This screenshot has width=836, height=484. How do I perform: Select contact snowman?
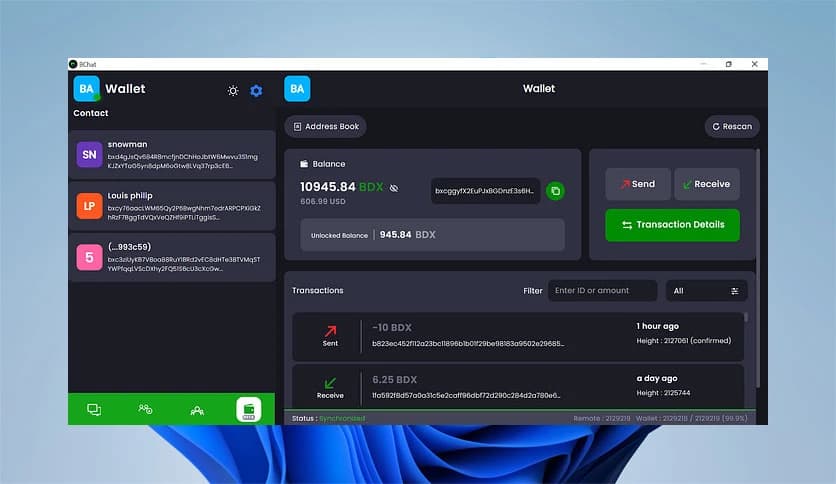click(172, 155)
